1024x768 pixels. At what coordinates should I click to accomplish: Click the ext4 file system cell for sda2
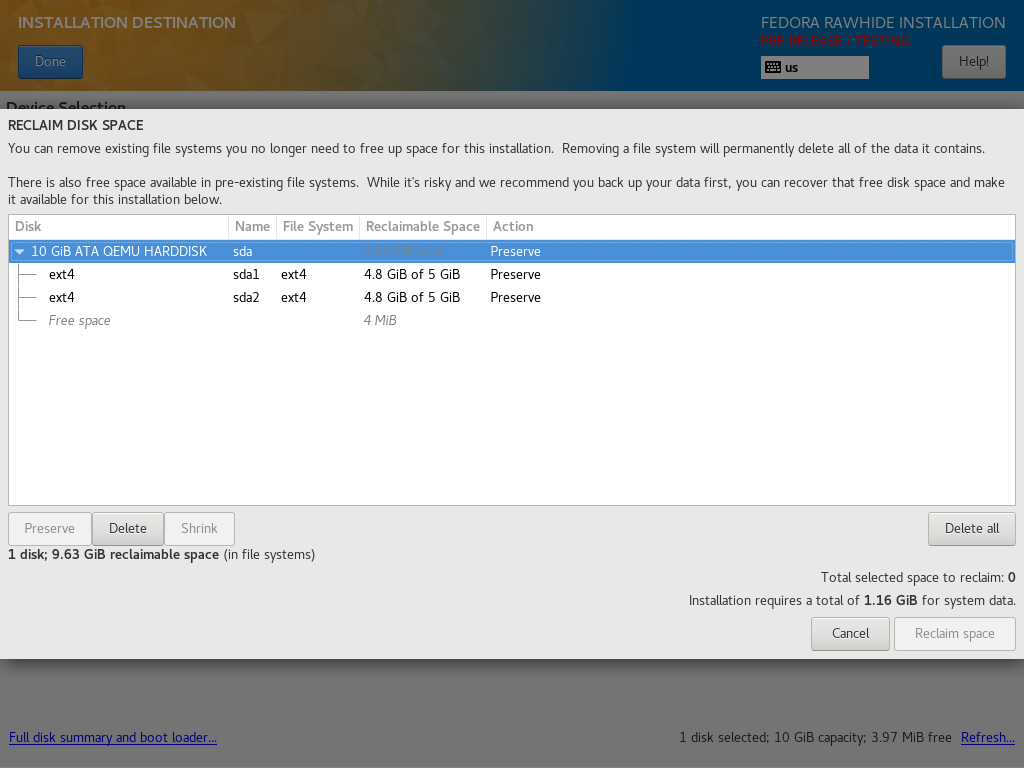[294, 297]
